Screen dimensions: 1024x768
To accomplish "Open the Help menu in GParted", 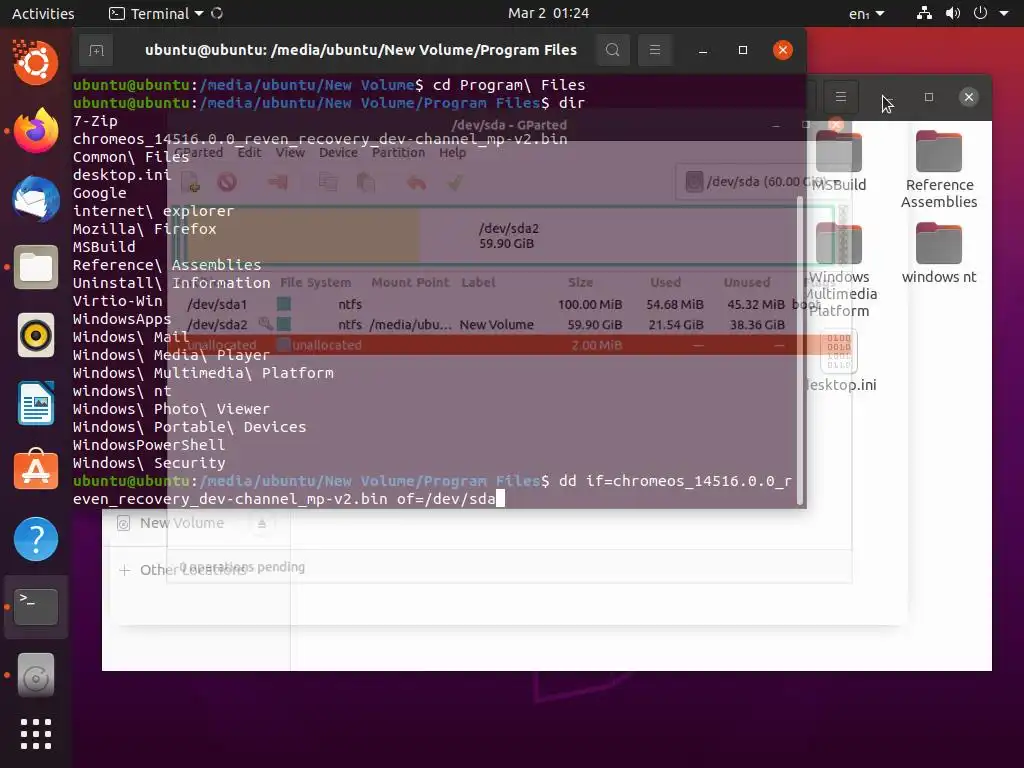I will [x=452, y=152].
